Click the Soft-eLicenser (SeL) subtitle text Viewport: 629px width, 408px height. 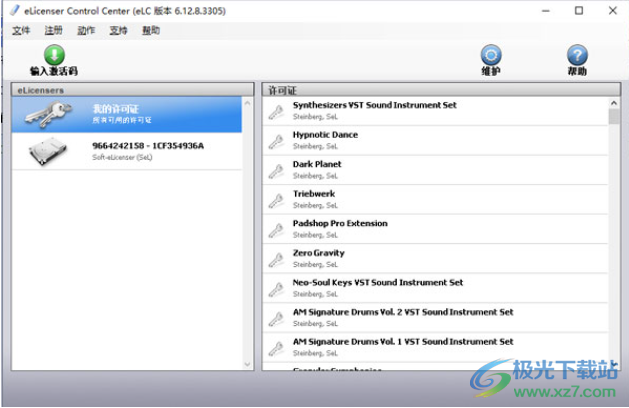click(122, 157)
